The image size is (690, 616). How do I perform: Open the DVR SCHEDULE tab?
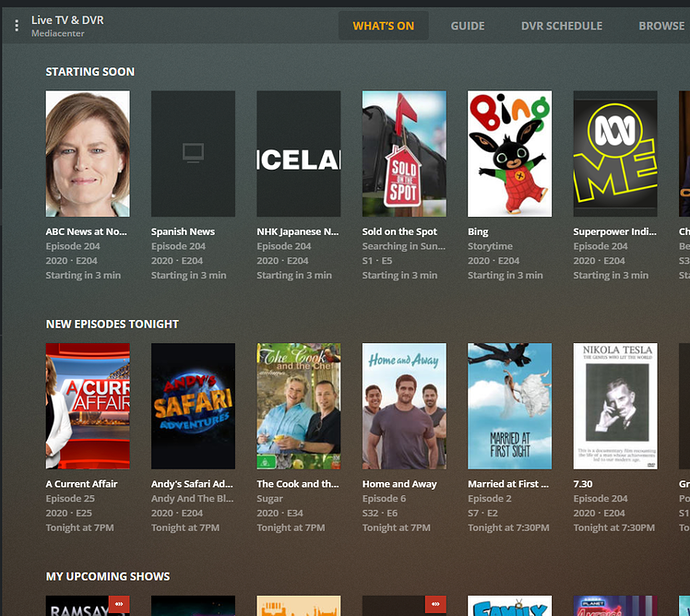562,26
